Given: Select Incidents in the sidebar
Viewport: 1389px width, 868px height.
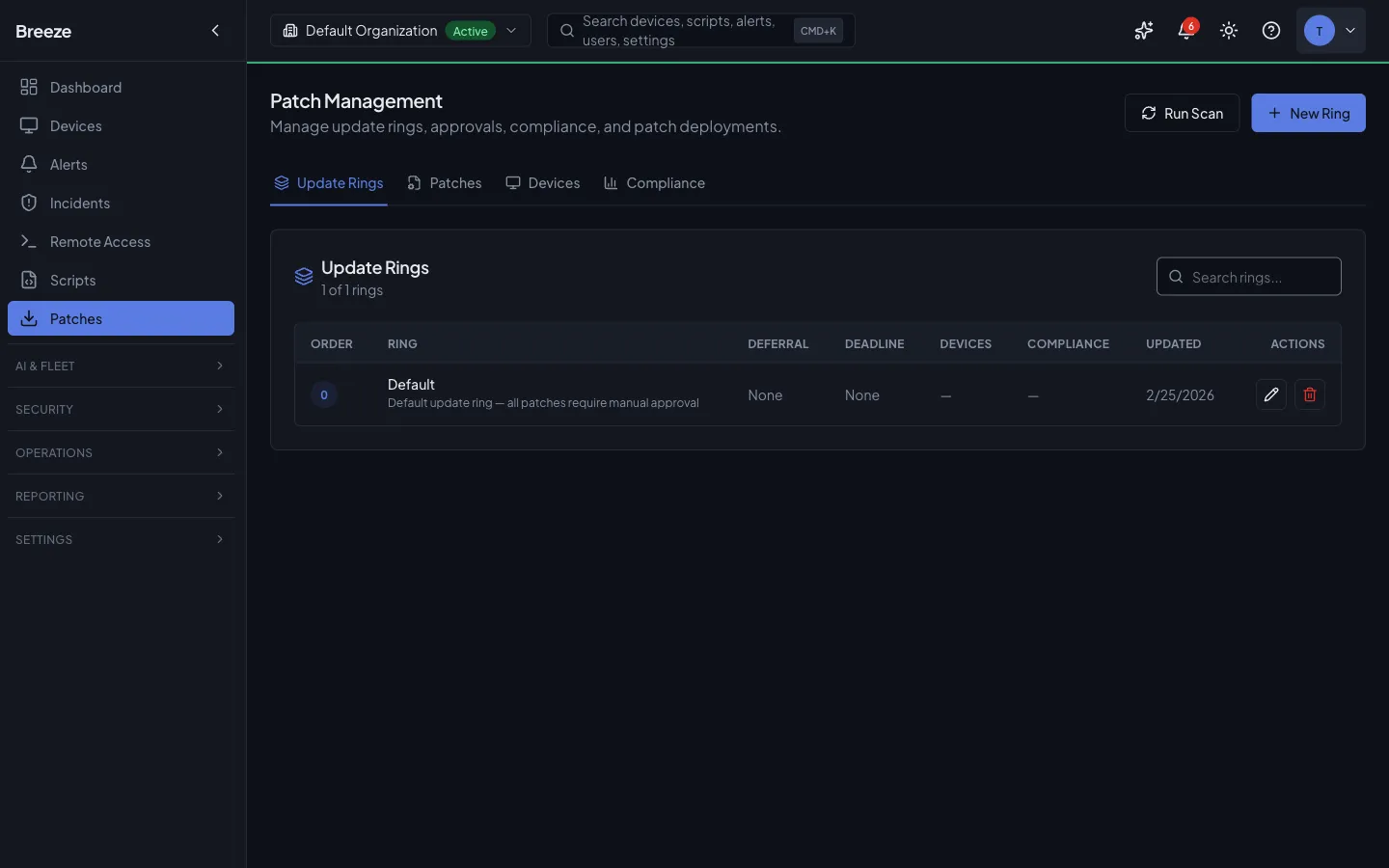Looking at the screenshot, I should tap(80, 203).
